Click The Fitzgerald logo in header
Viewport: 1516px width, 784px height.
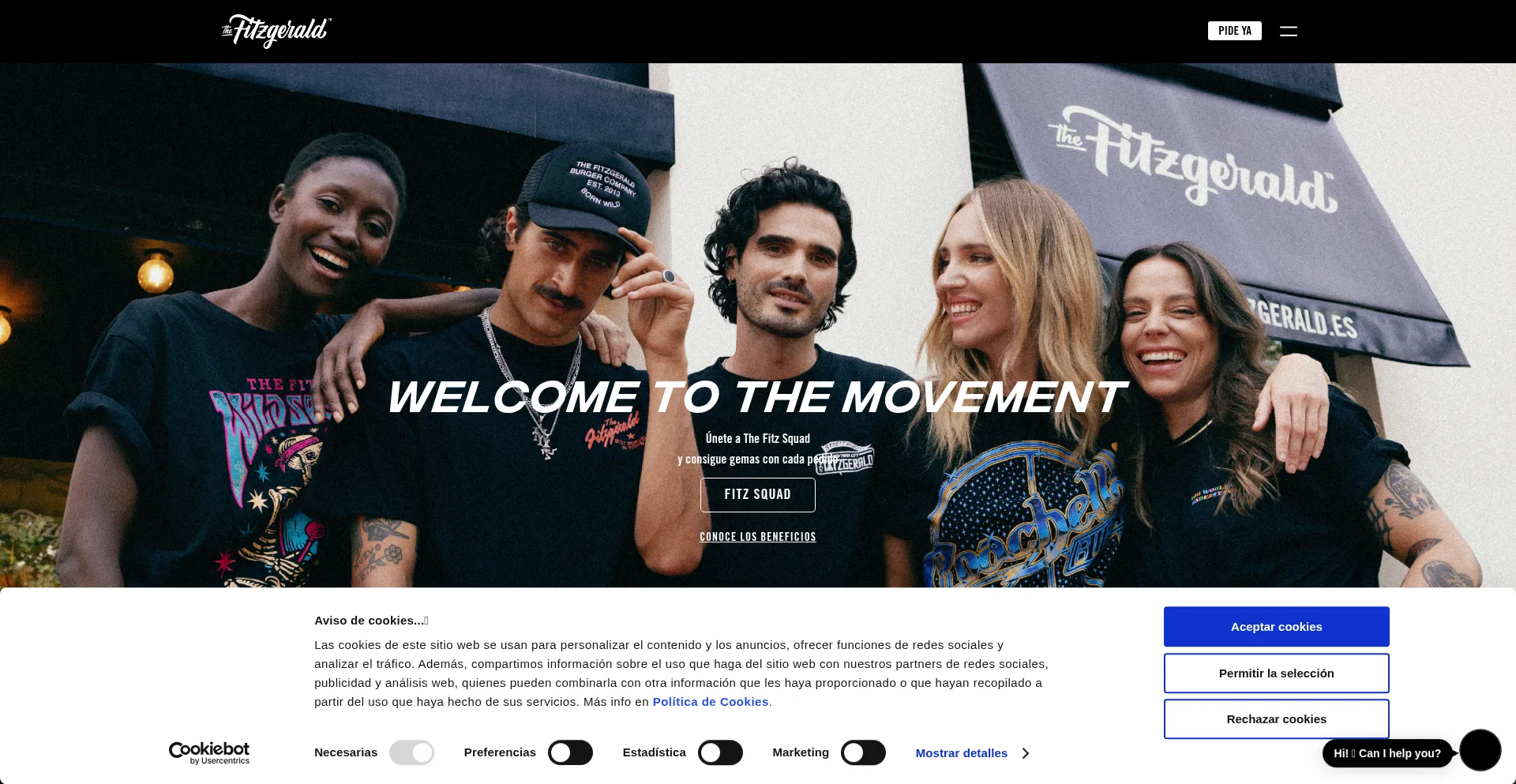[276, 32]
